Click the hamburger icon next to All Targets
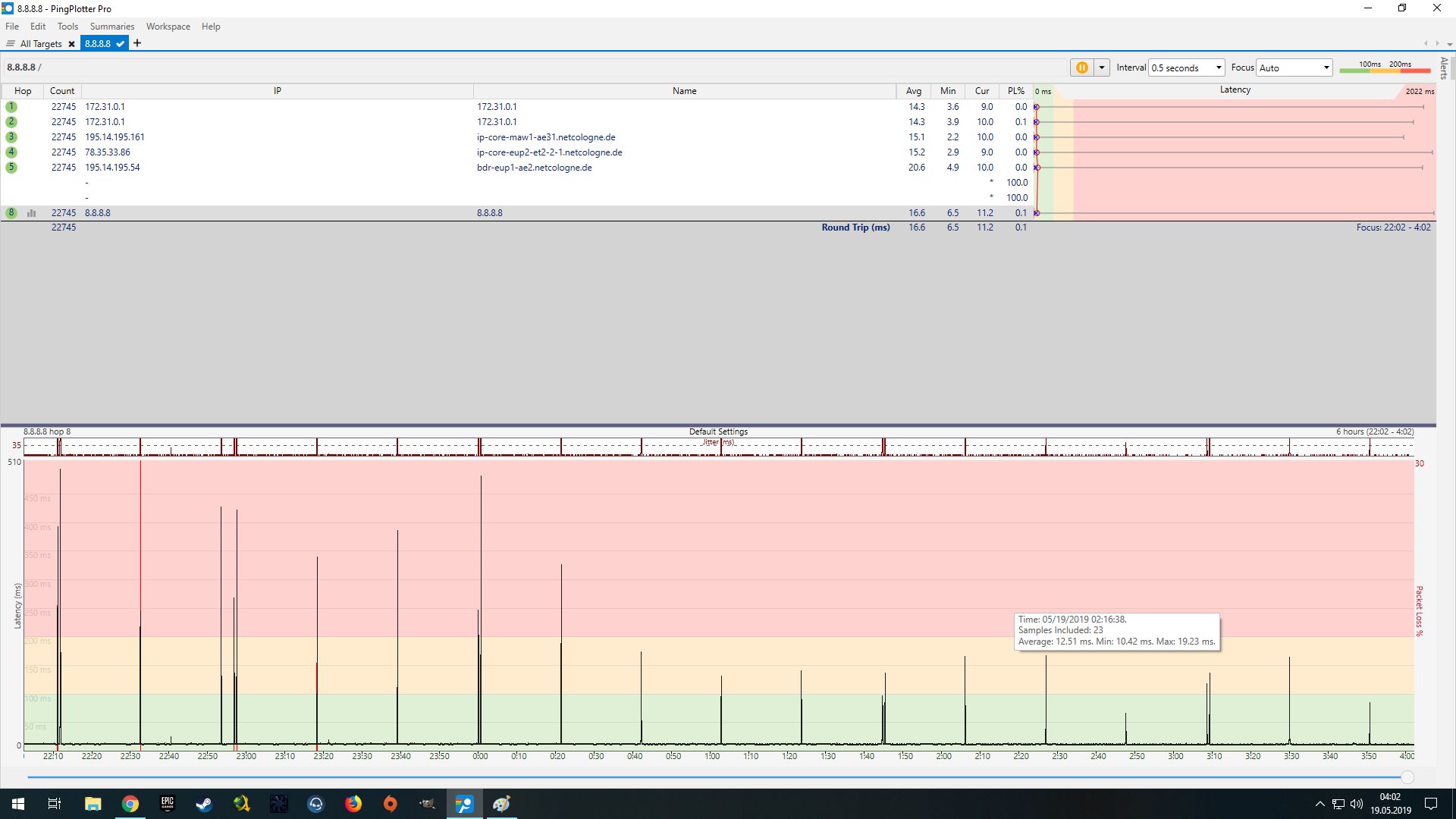Image resolution: width=1456 pixels, height=819 pixels. [11, 43]
